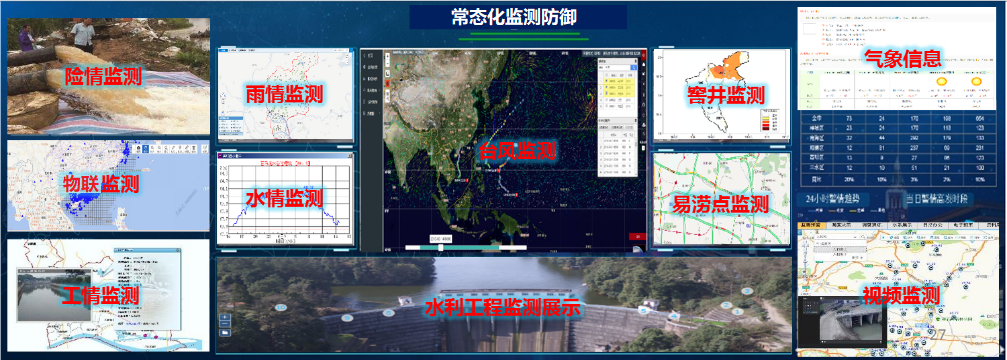Open the 险情监测 danger monitoring thumbnail

[108, 76]
